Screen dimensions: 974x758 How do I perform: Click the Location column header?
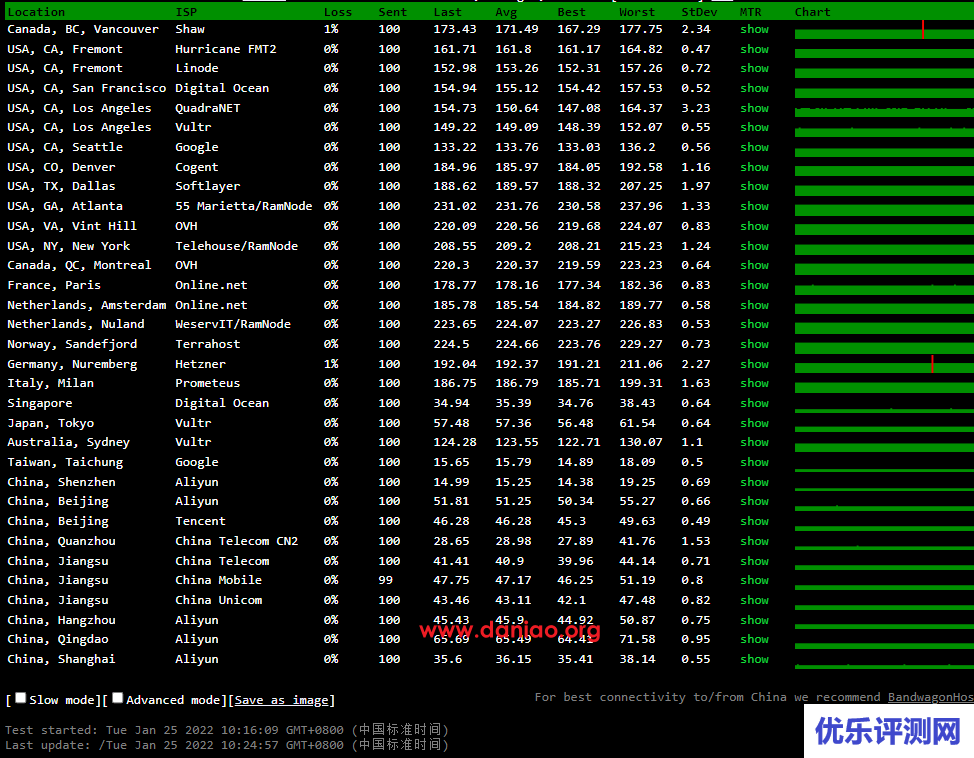point(36,12)
